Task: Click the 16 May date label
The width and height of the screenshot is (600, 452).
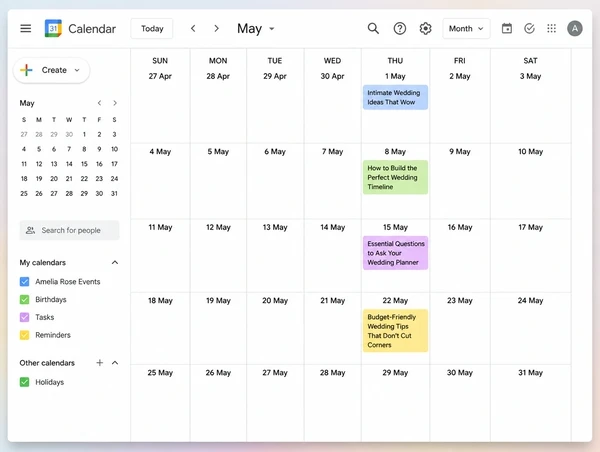Action: pos(460,227)
